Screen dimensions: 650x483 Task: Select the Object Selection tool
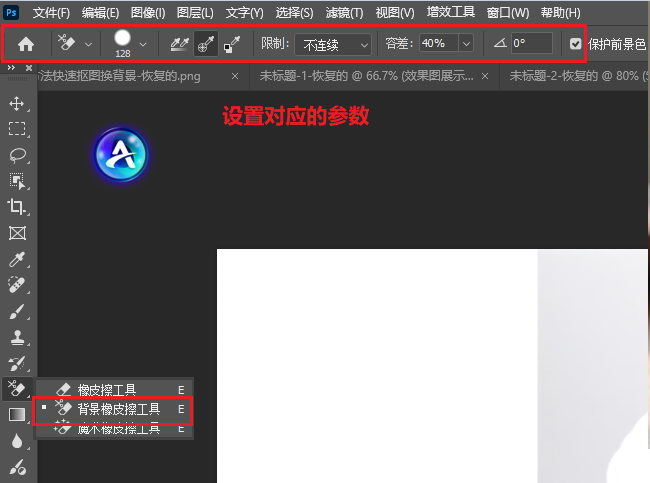point(17,181)
